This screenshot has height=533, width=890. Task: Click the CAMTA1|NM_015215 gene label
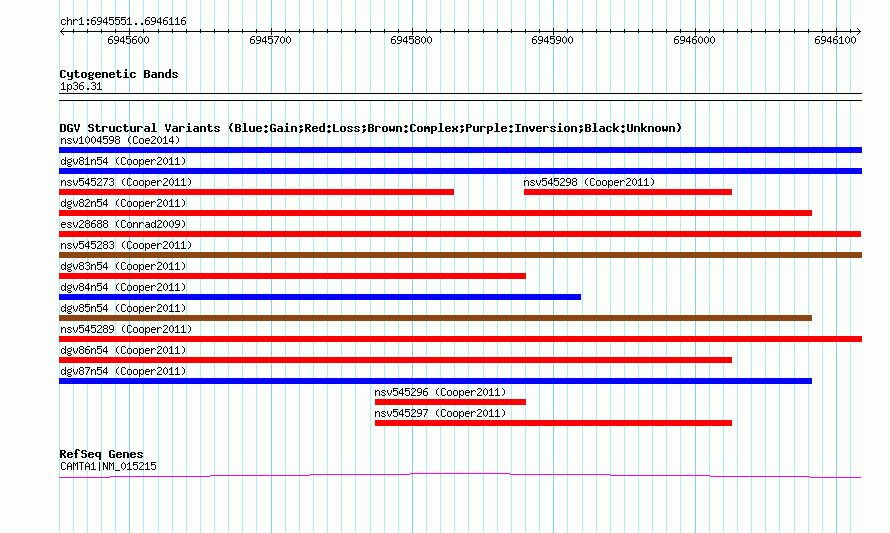(108, 467)
